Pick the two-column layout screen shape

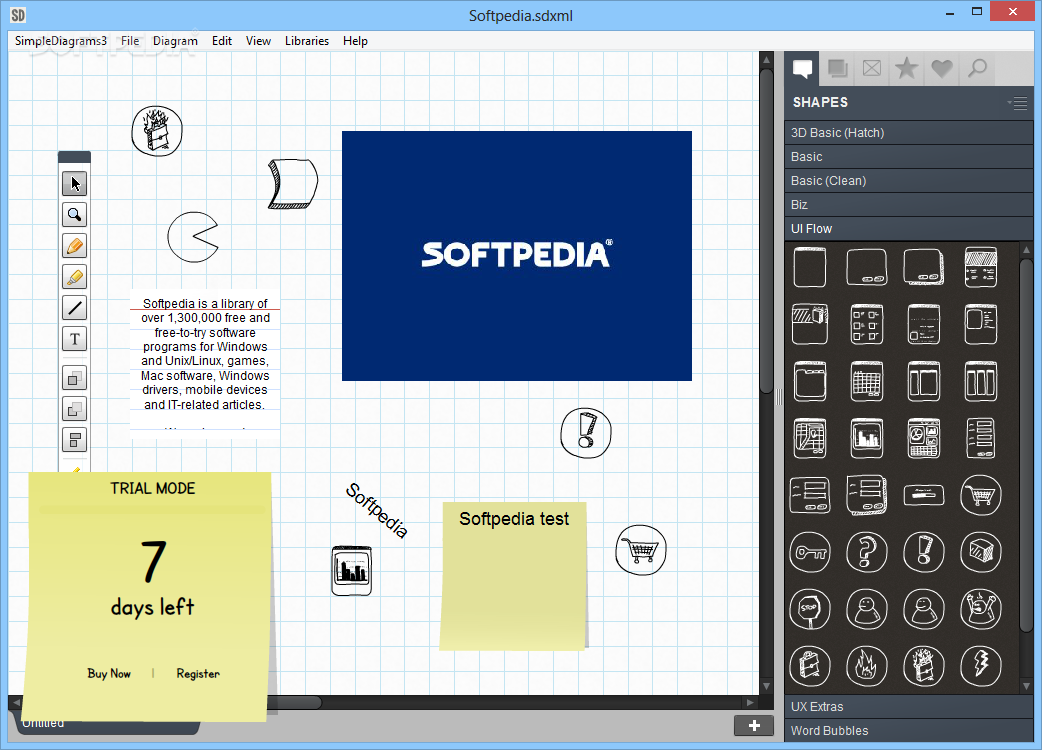pyautogui.click(x=924, y=381)
